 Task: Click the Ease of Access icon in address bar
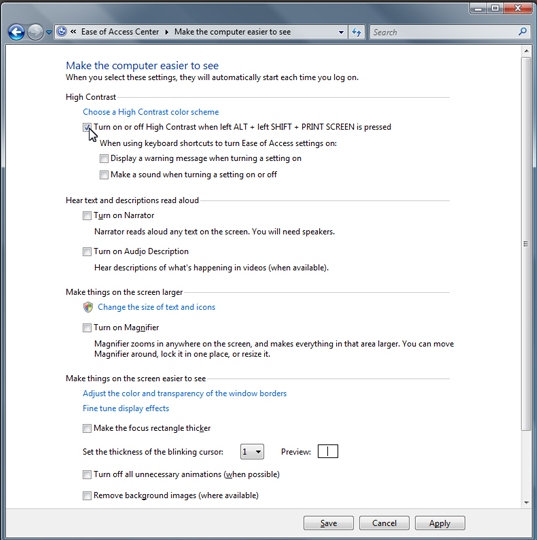tap(62, 32)
